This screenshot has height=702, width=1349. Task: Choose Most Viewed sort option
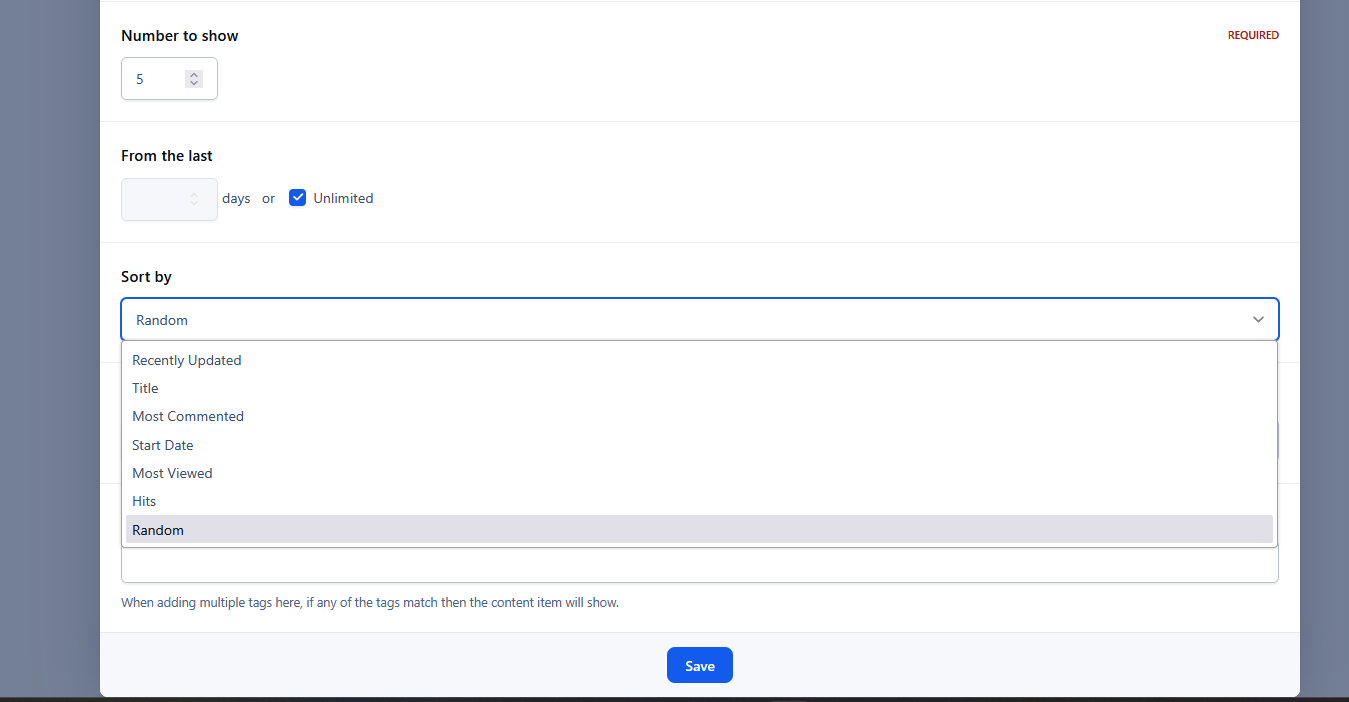699,473
